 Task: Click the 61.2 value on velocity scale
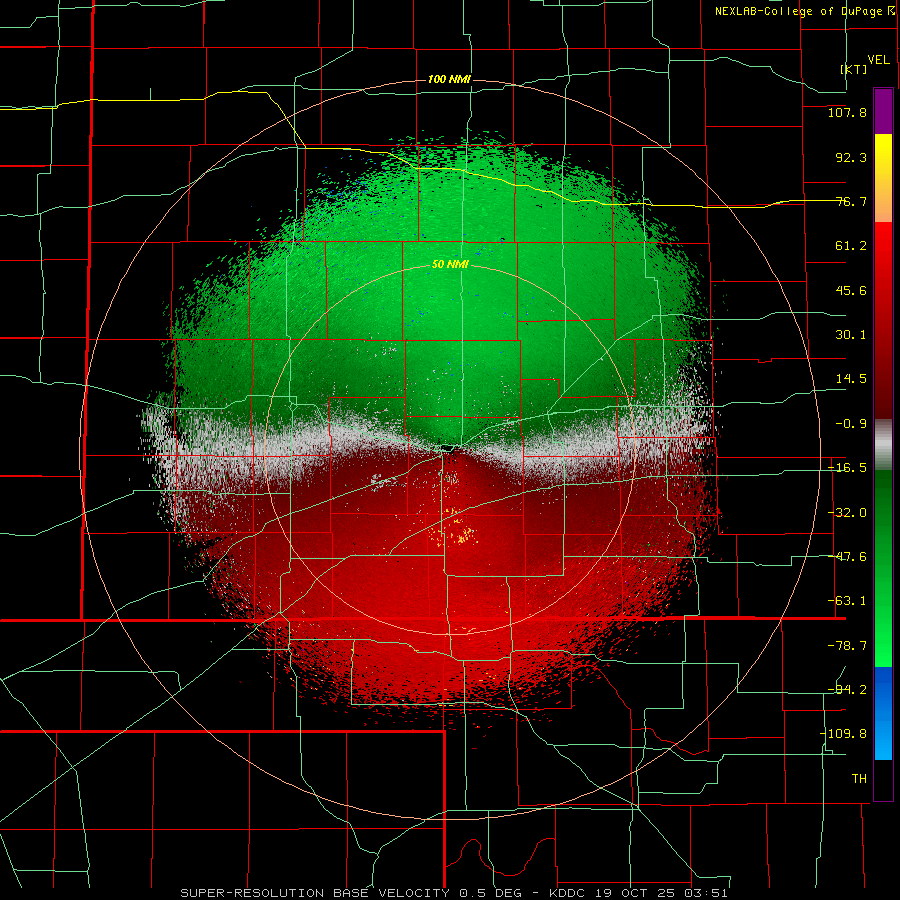click(x=851, y=246)
